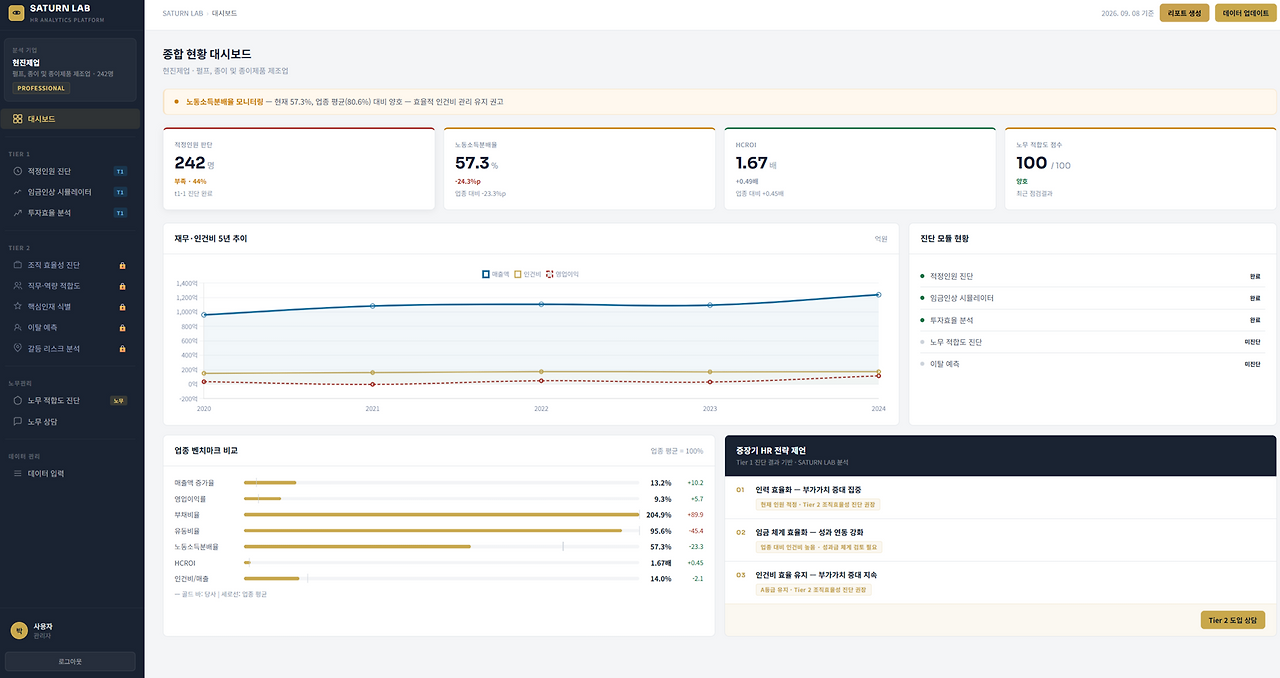Click the 노동소득분배율 모니터링 alert banner
The width and height of the screenshot is (1280, 678).
point(719,102)
